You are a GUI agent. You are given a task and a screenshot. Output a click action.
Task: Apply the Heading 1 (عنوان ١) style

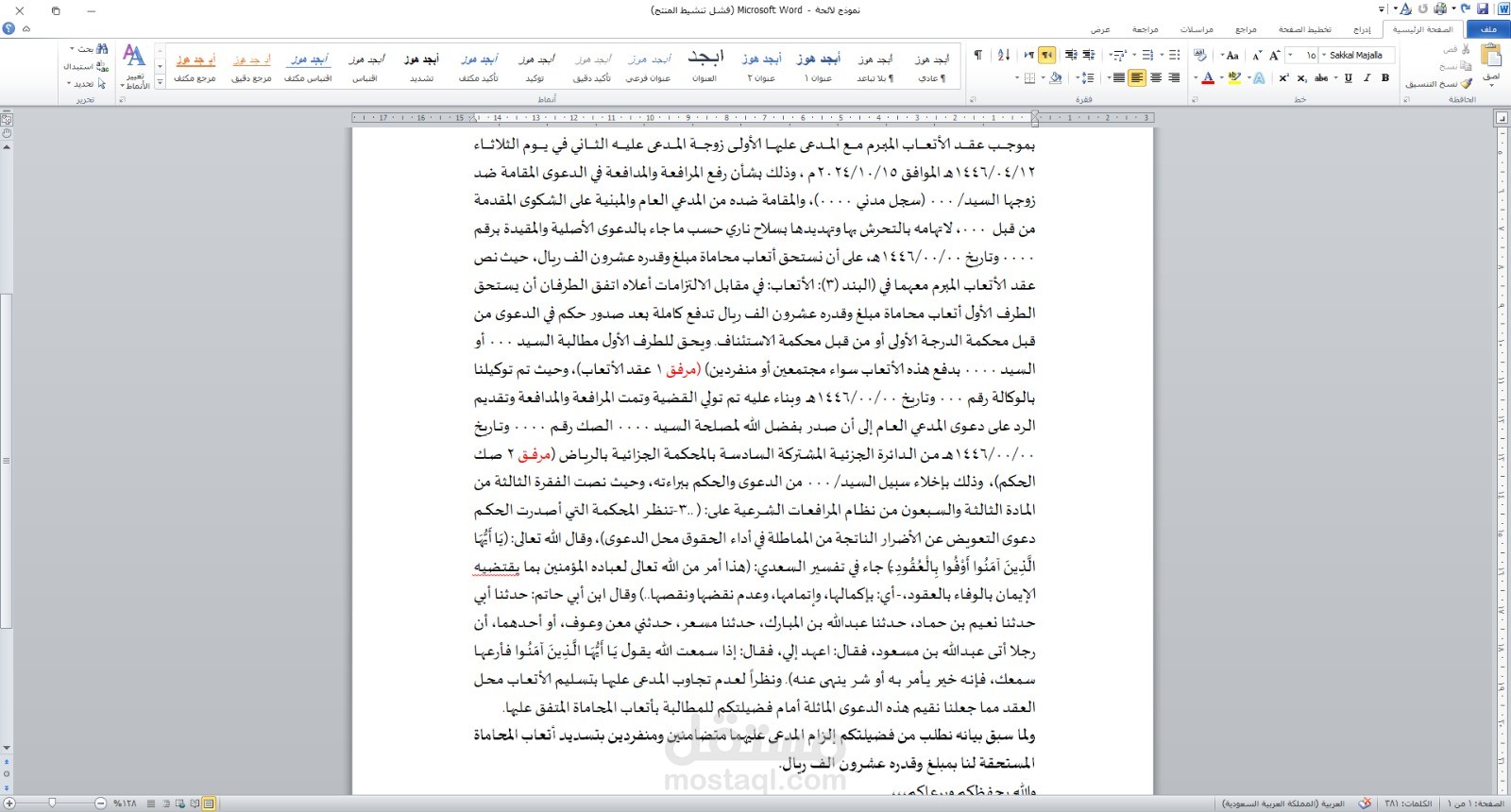[818, 67]
